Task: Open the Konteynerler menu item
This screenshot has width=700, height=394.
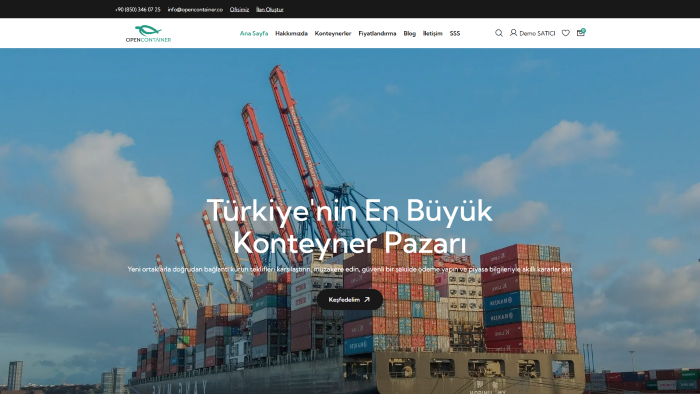Action: point(333,33)
